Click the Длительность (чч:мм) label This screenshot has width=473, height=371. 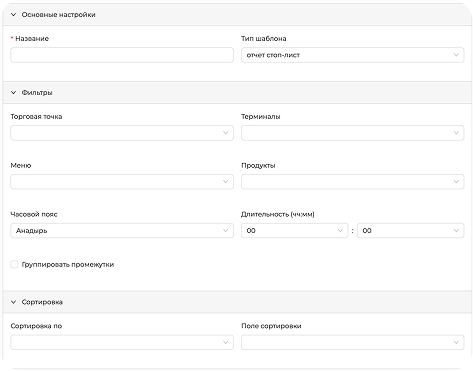(278, 214)
